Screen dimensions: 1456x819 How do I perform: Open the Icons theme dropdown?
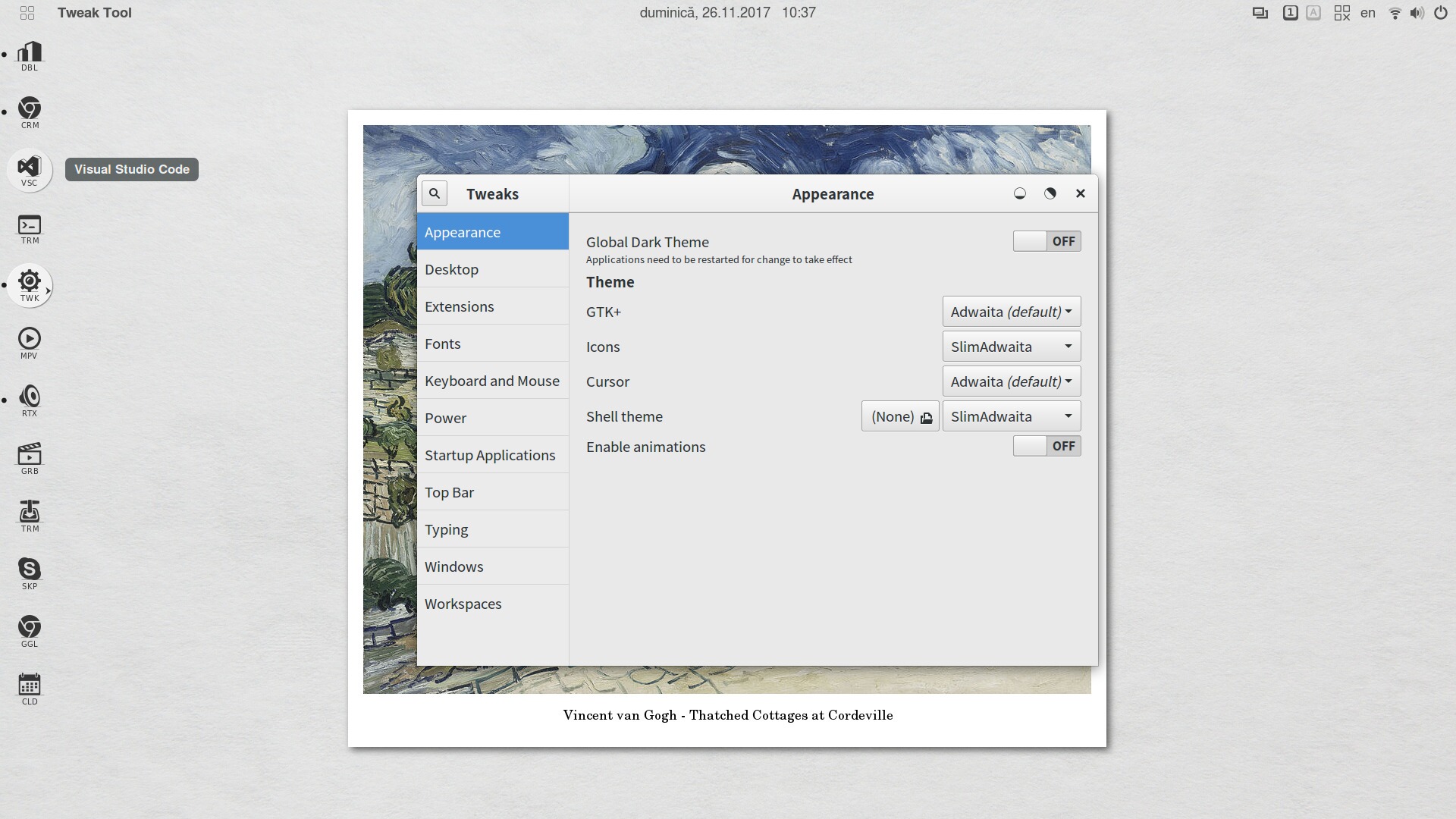[x=1011, y=347]
